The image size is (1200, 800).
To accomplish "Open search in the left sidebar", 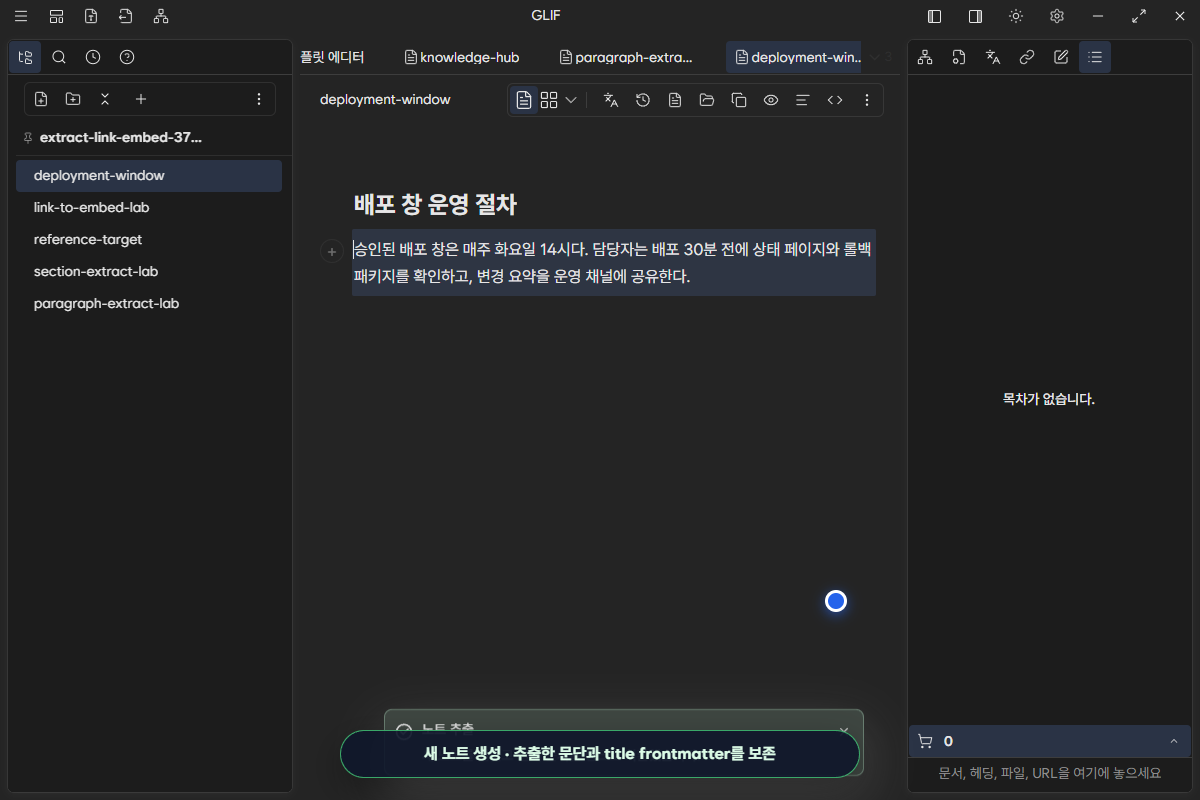I will click(x=59, y=57).
